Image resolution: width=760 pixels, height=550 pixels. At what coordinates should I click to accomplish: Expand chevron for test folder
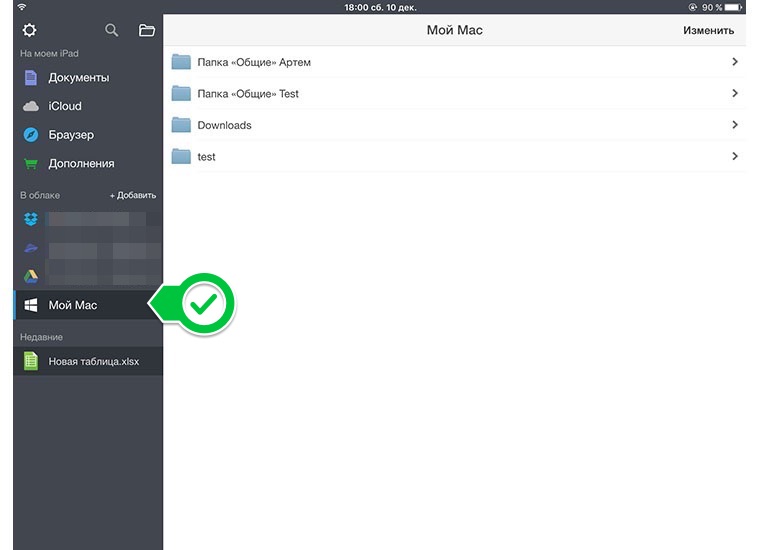point(735,156)
